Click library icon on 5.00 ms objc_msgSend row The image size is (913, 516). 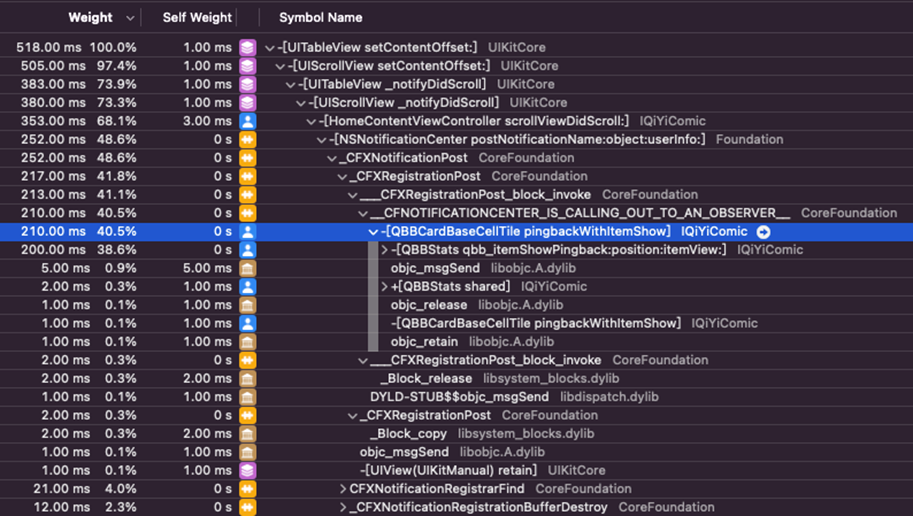coord(247,268)
